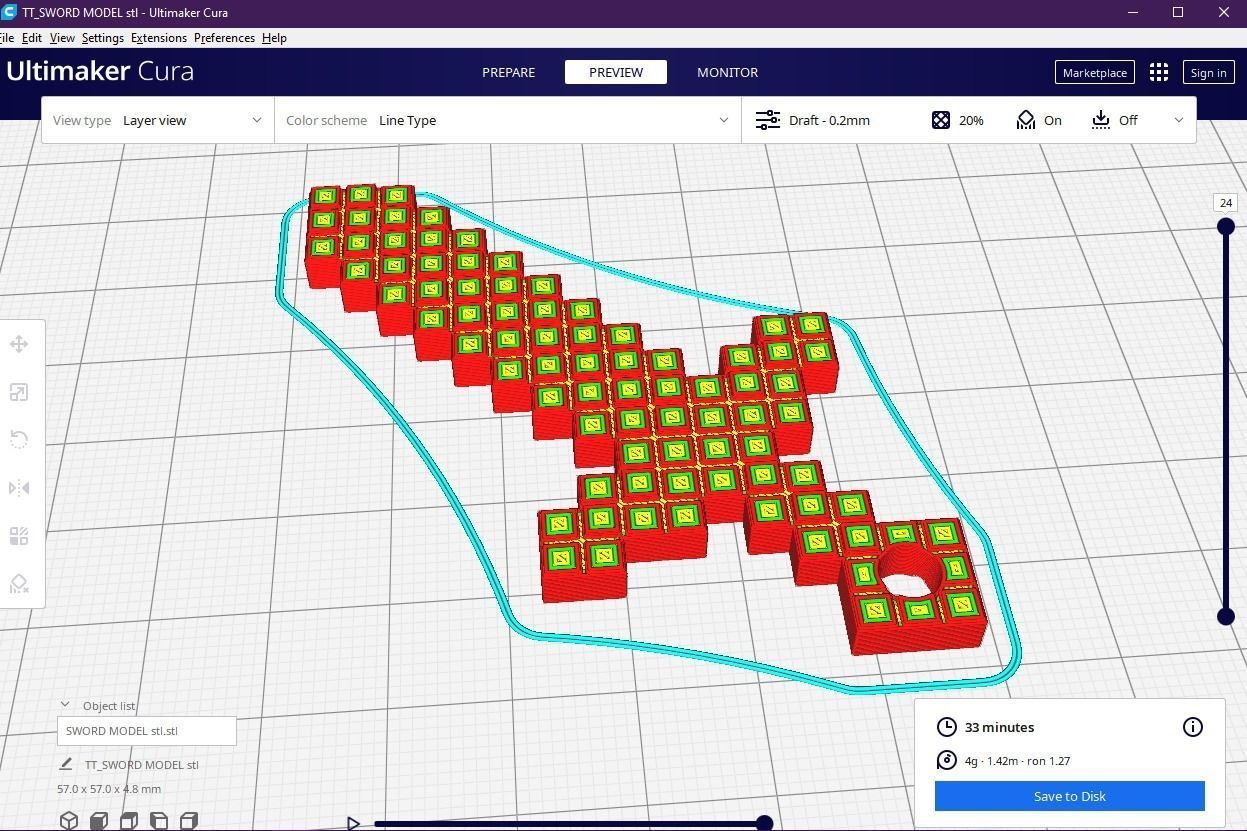Select the Mirror tool in left toolbar
1247x831 pixels.
[19, 488]
